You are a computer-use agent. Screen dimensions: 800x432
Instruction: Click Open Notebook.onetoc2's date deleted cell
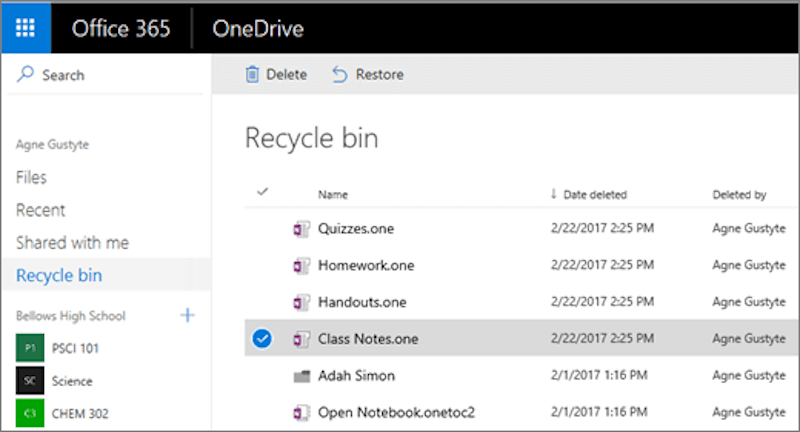click(599, 412)
